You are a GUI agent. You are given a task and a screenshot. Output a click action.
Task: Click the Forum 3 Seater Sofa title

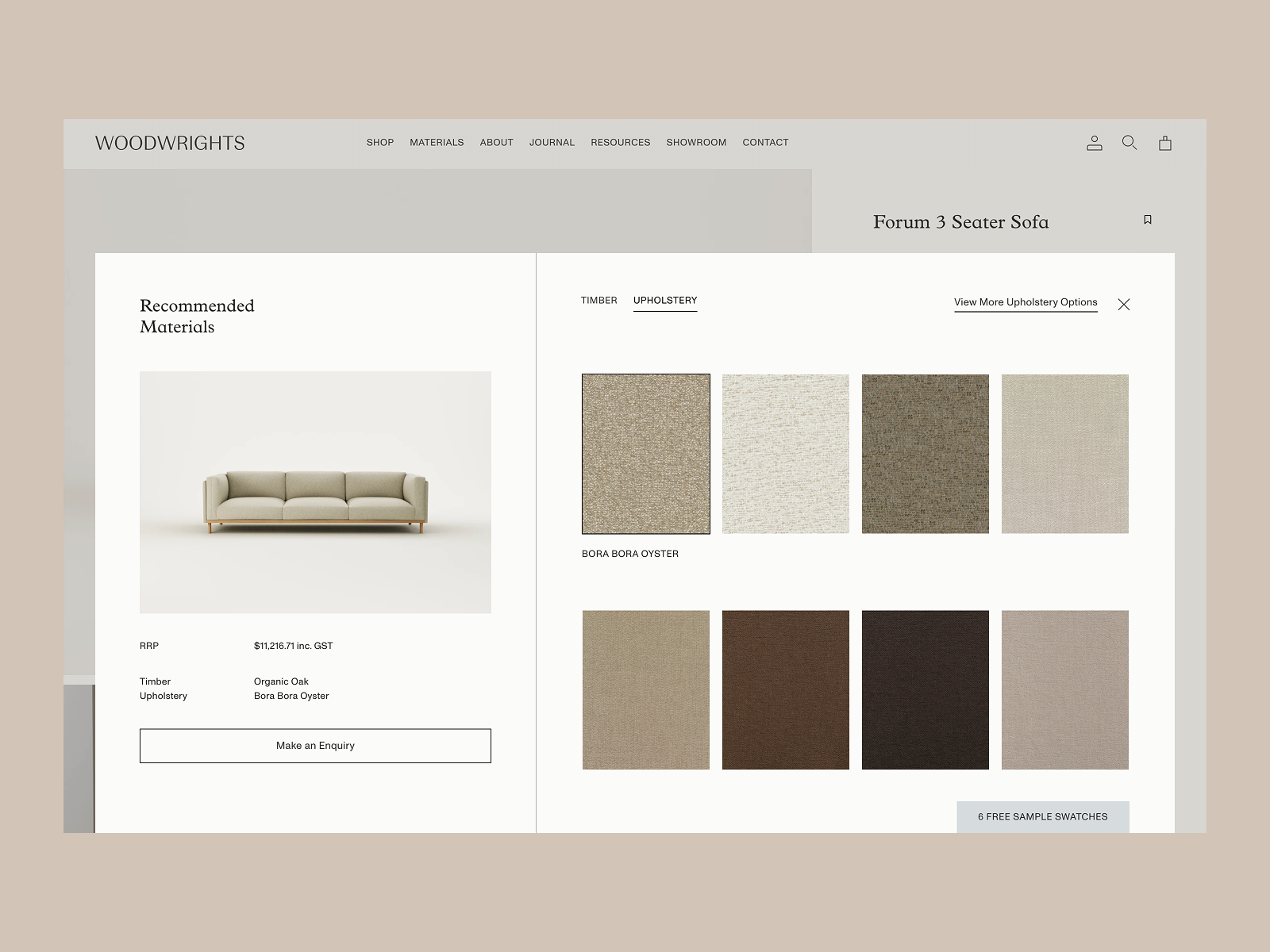coord(960,222)
